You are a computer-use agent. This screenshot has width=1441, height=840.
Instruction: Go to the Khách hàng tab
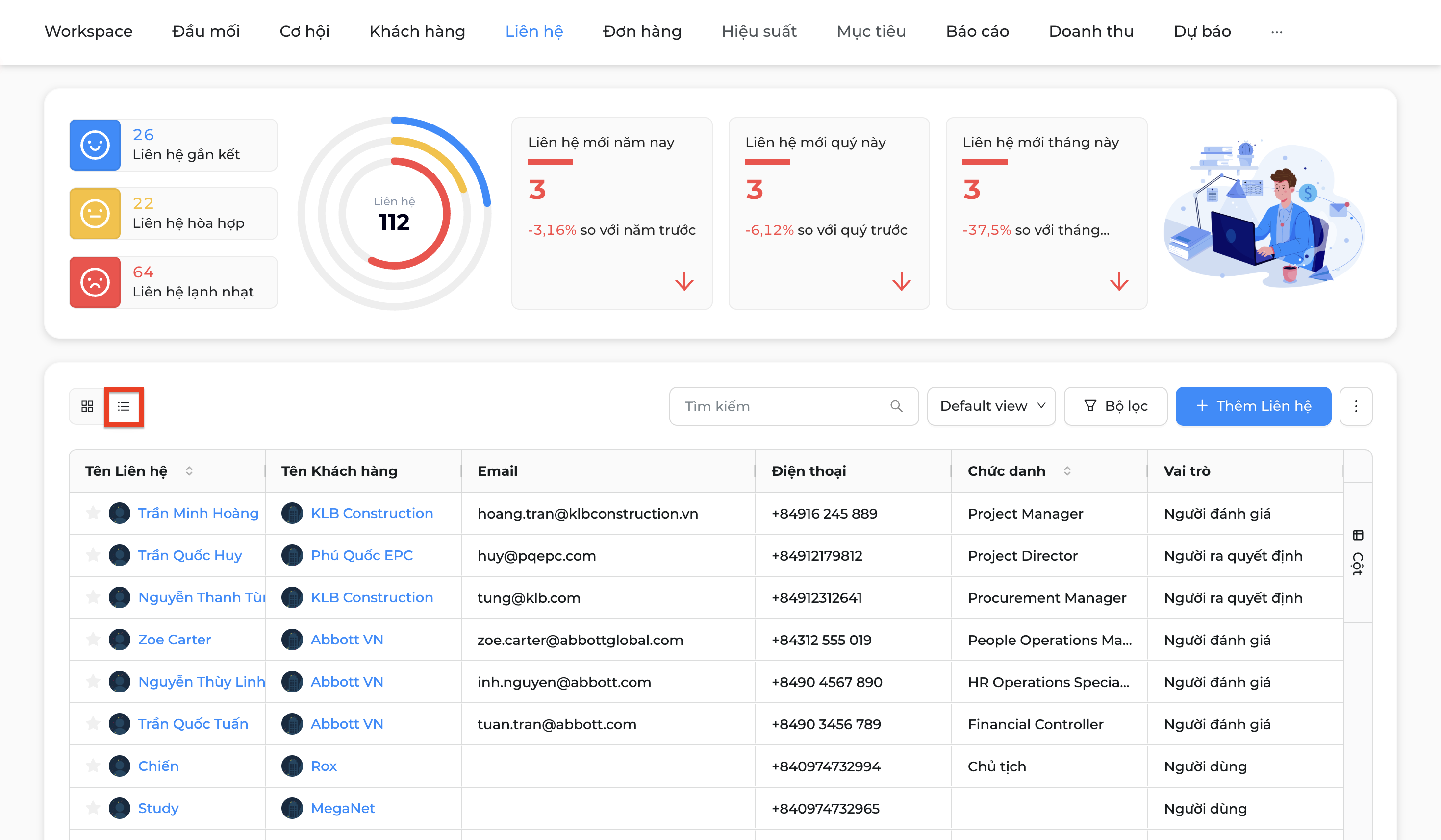[x=417, y=31]
